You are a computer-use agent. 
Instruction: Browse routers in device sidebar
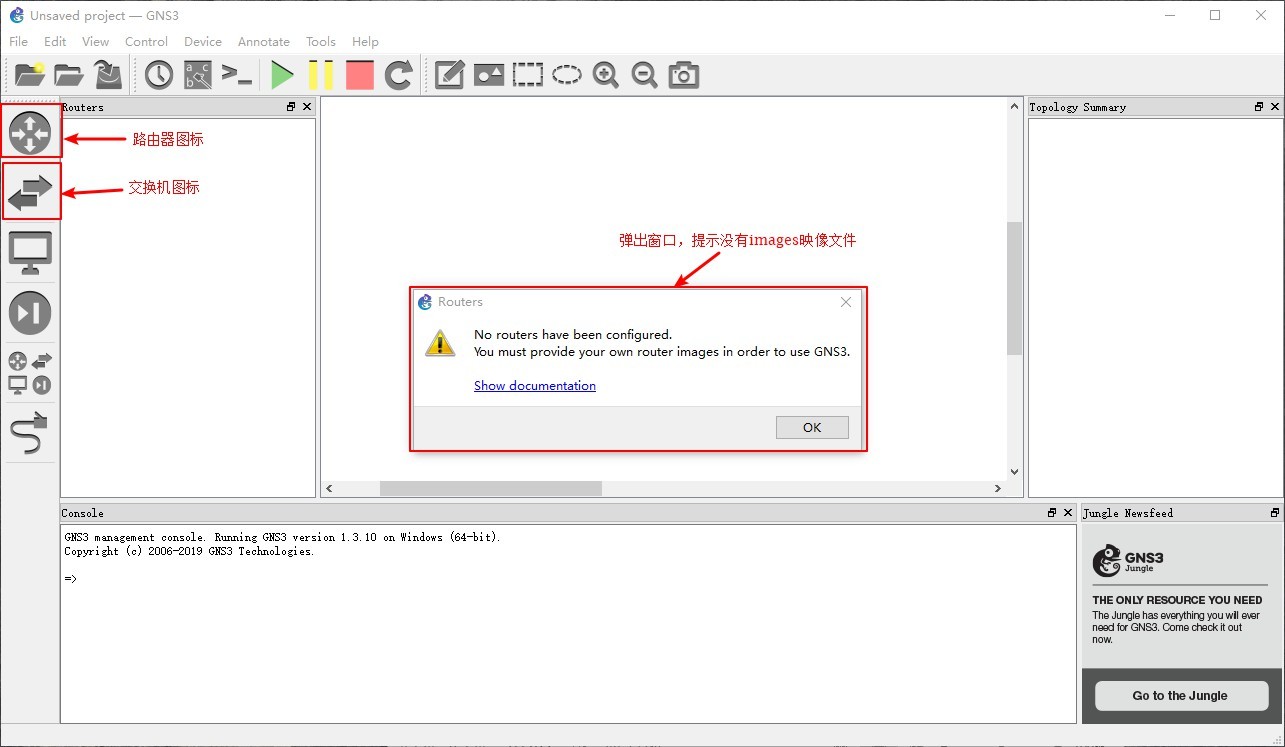[30, 131]
